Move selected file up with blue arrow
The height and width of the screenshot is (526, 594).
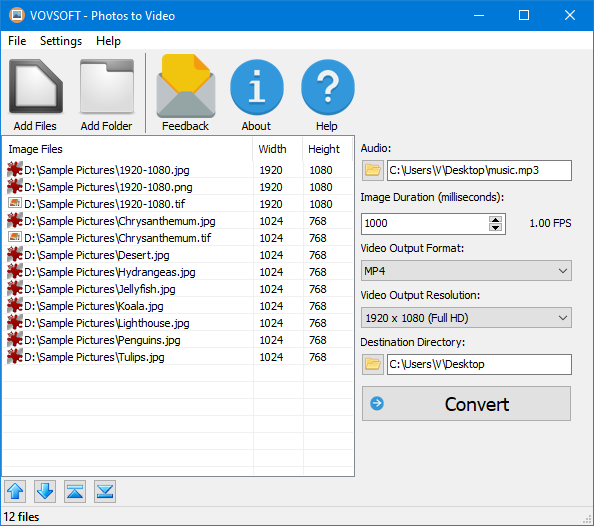coord(15,492)
